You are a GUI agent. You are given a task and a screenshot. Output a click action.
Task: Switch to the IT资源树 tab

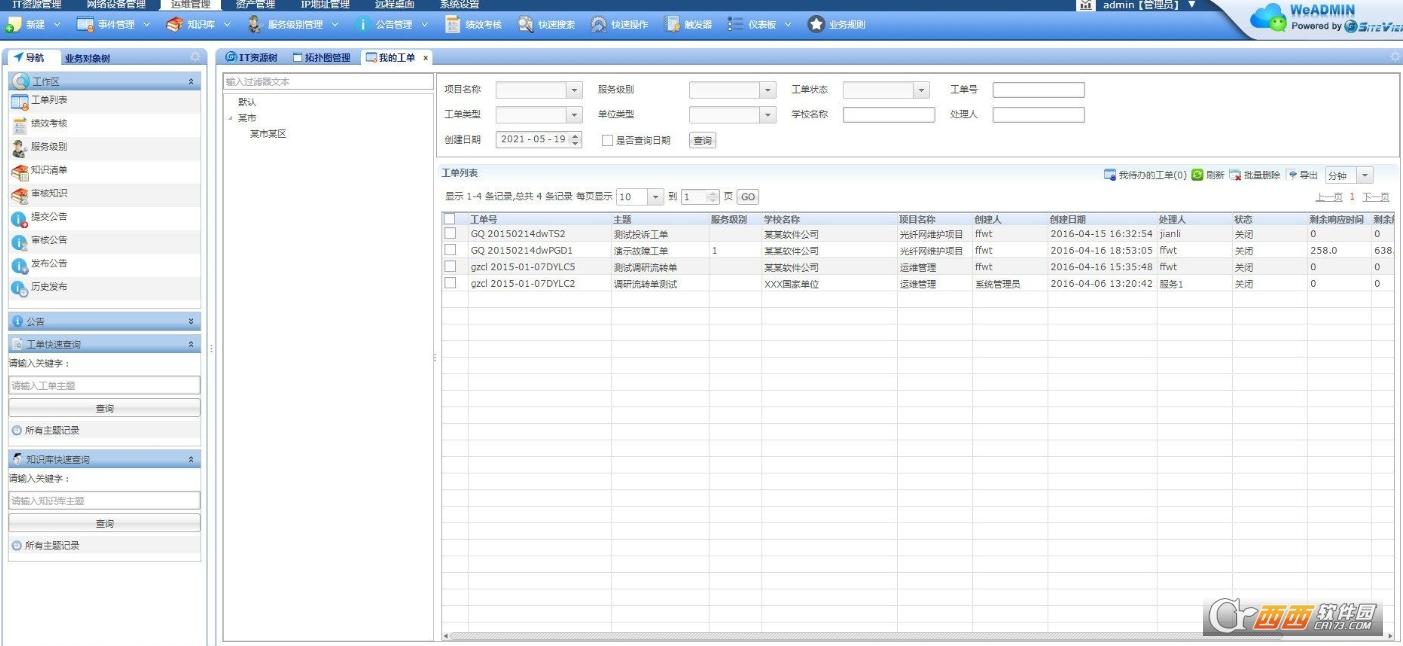click(x=252, y=58)
